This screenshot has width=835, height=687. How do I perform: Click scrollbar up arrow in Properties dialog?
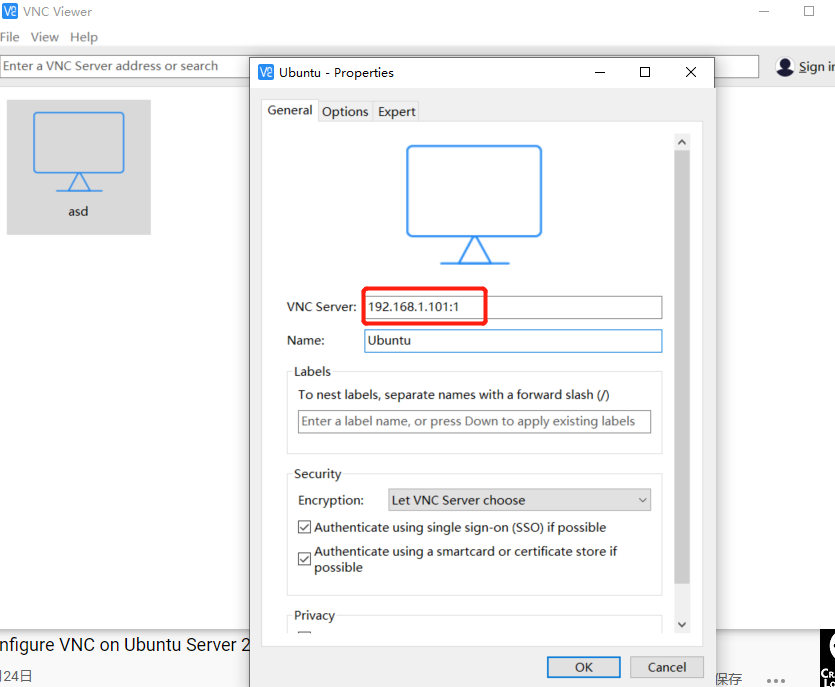[x=682, y=142]
